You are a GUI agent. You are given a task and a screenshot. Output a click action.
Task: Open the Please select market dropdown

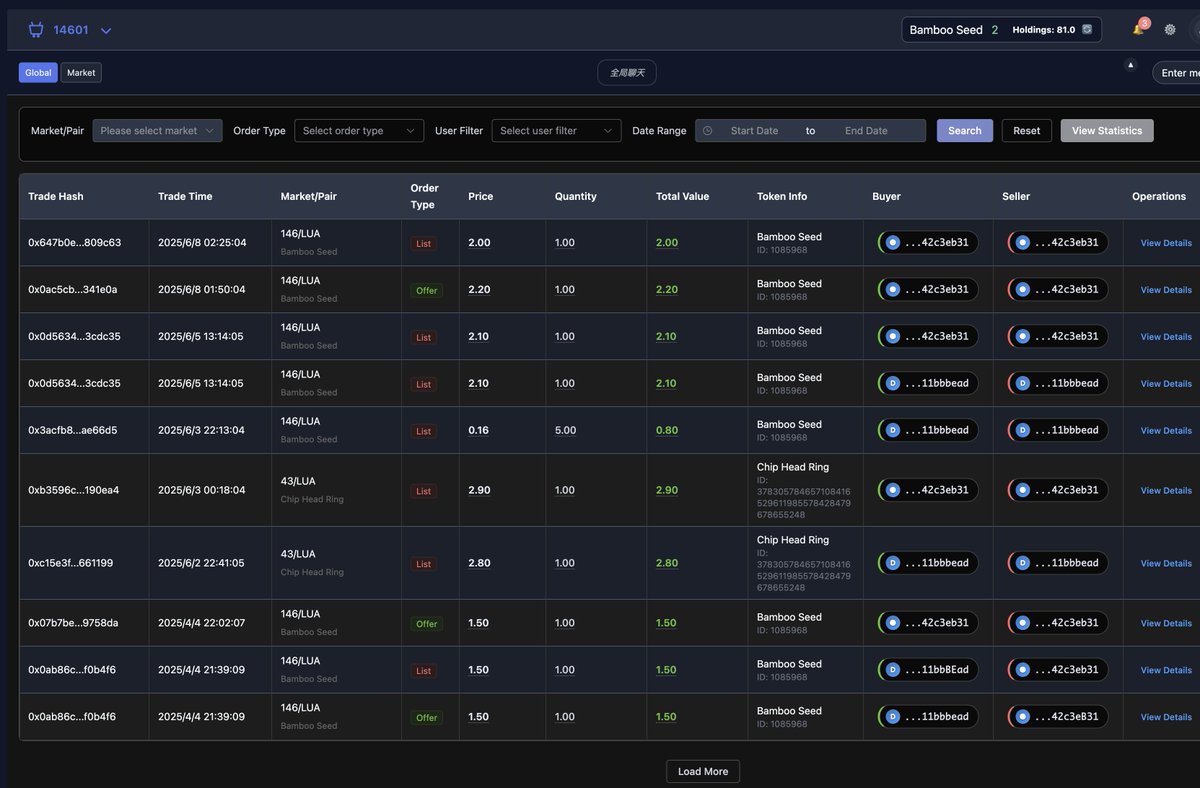pyautogui.click(x=156, y=130)
